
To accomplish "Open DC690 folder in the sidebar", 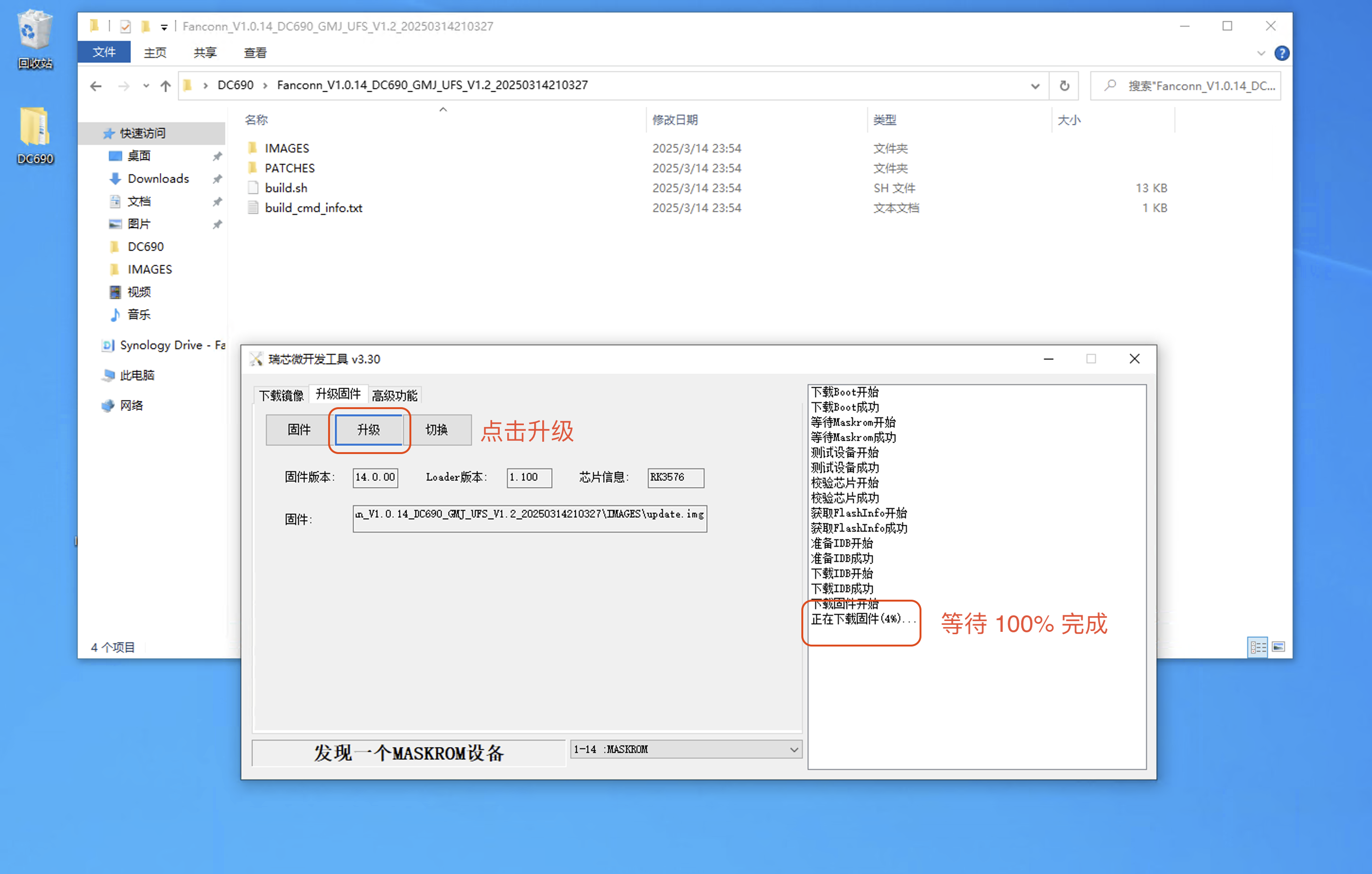I will 145,247.
